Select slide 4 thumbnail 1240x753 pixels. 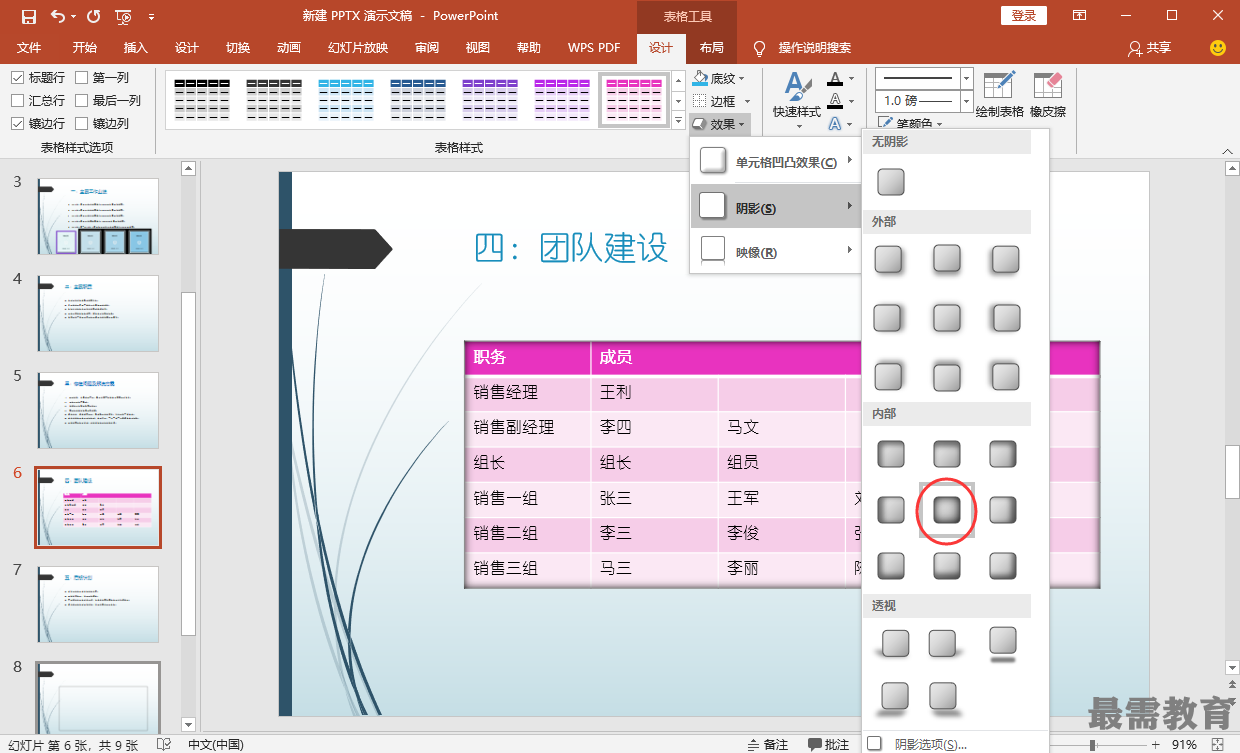coord(98,313)
